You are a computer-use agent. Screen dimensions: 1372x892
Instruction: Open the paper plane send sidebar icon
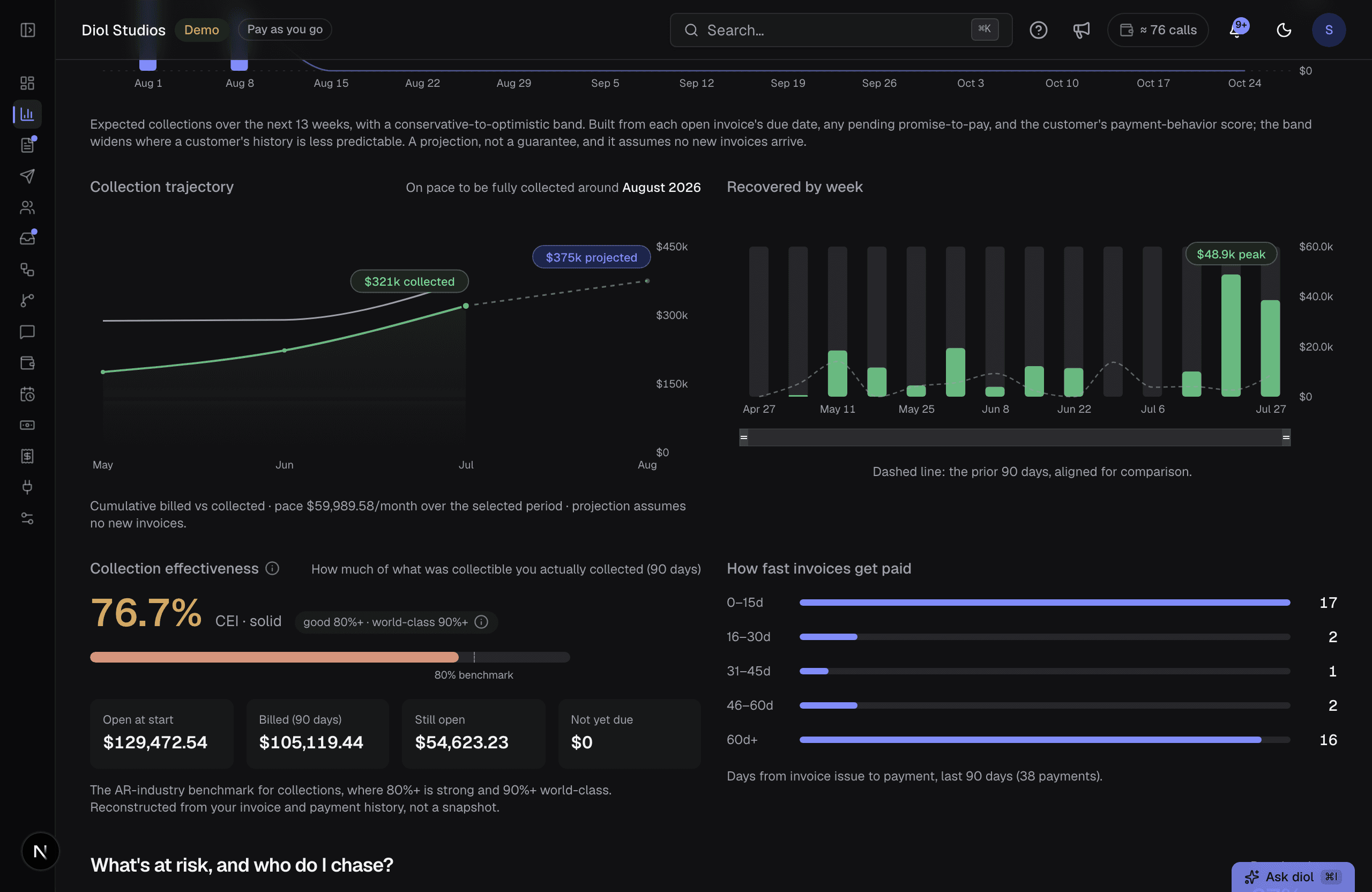pyautogui.click(x=27, y=176)
